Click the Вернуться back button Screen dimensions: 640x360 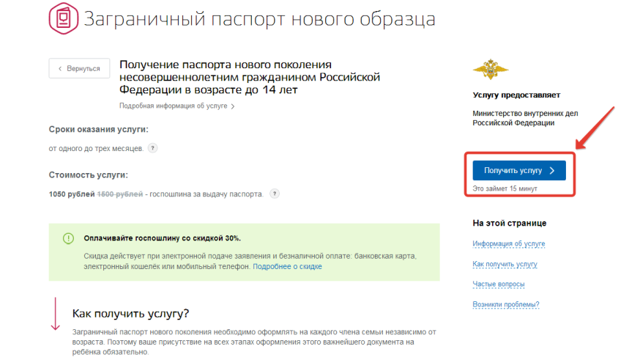coord(79,68)
